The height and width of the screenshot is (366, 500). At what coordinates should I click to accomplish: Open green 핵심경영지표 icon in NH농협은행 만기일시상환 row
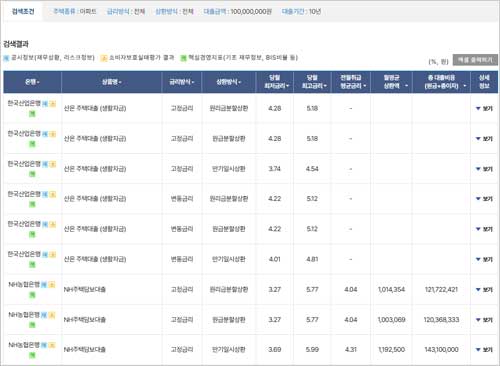coord(32,355)
